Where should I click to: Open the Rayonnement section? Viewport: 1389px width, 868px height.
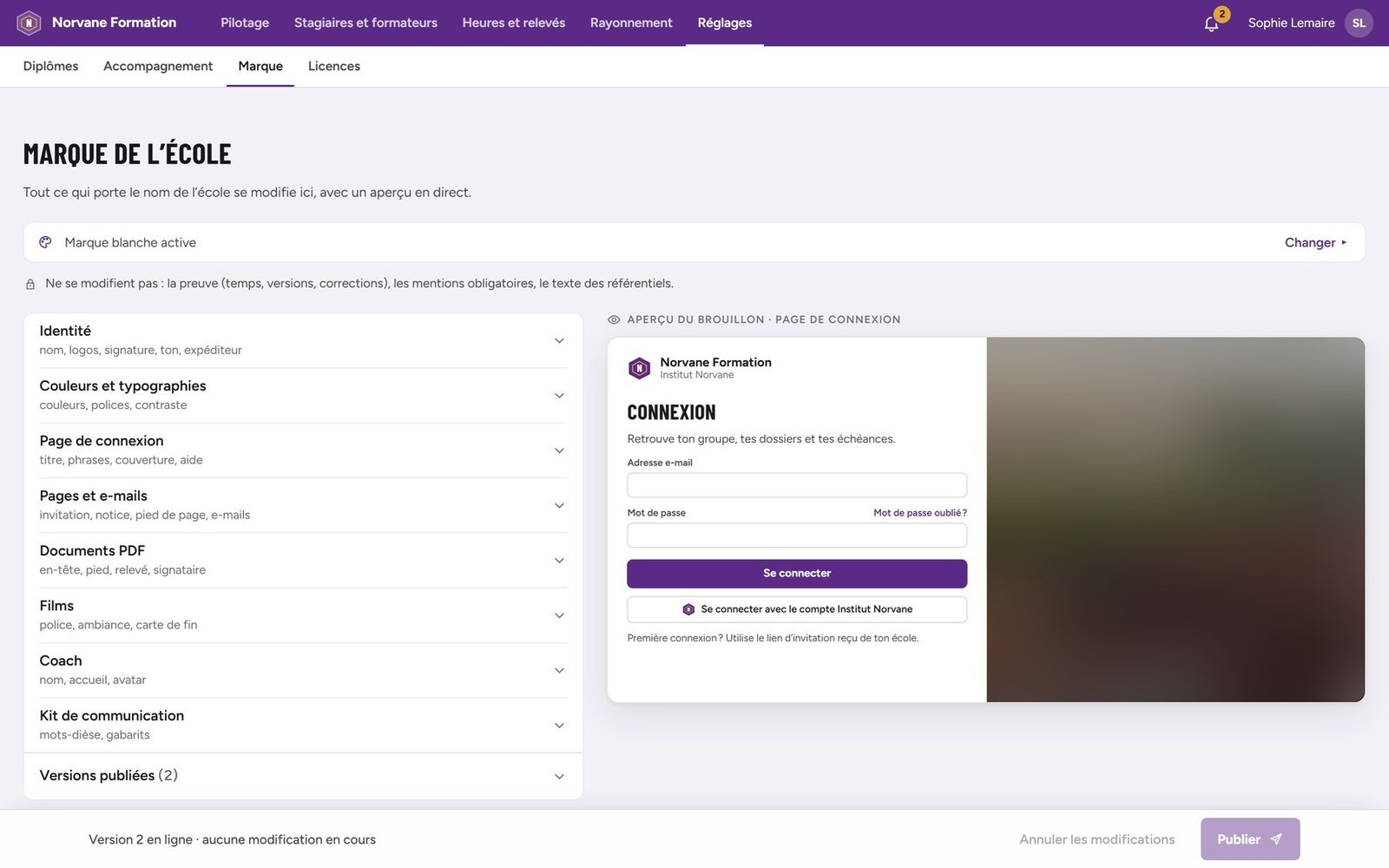point(631,23)
